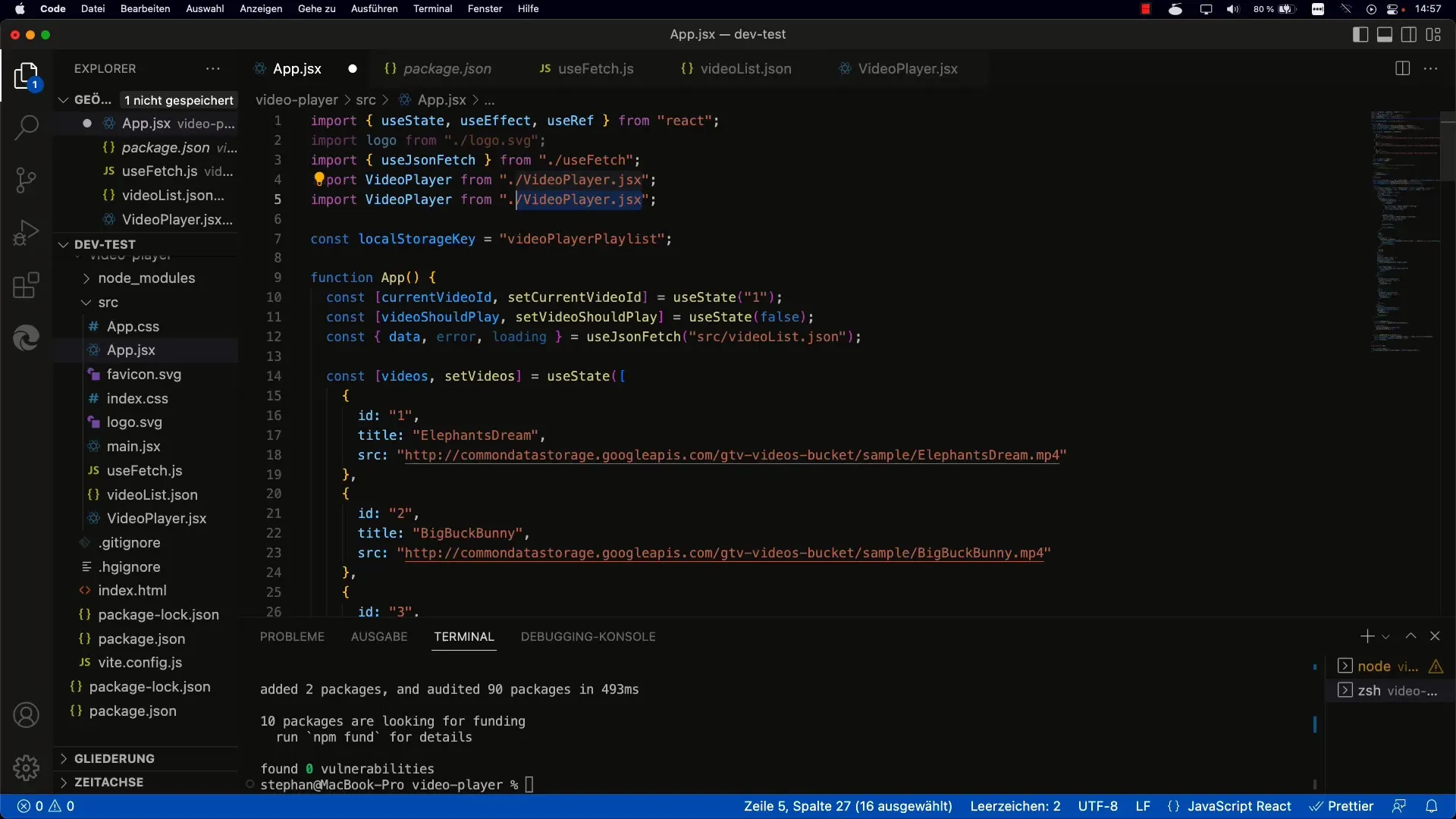Screen dimensions: 1456x819
Task: Click the lightbulb code action on line 4
Action: pyautogui.click(x=319, y=179)
